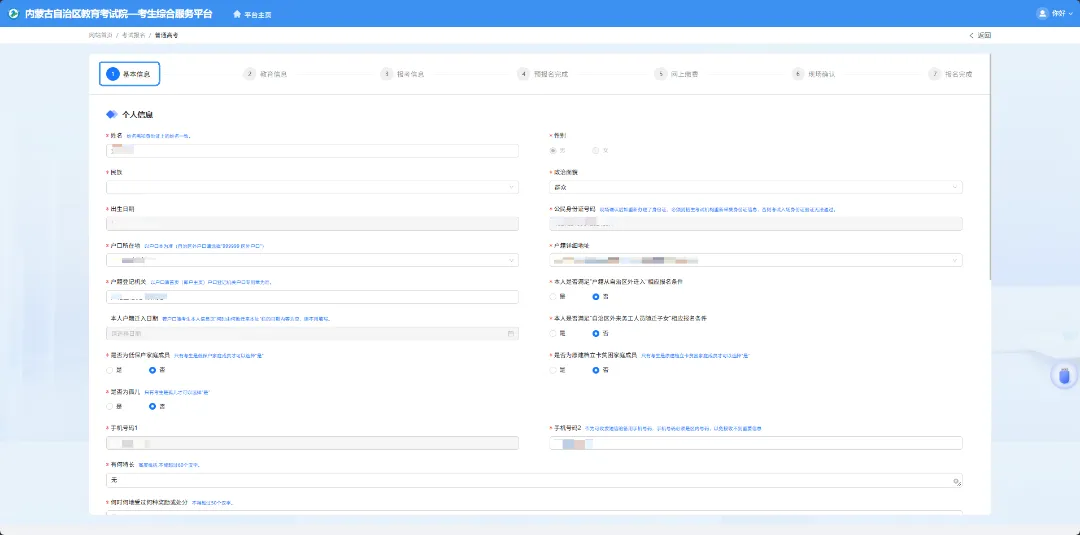Click the step 1 基本信息 circle icon

point(112,74)
